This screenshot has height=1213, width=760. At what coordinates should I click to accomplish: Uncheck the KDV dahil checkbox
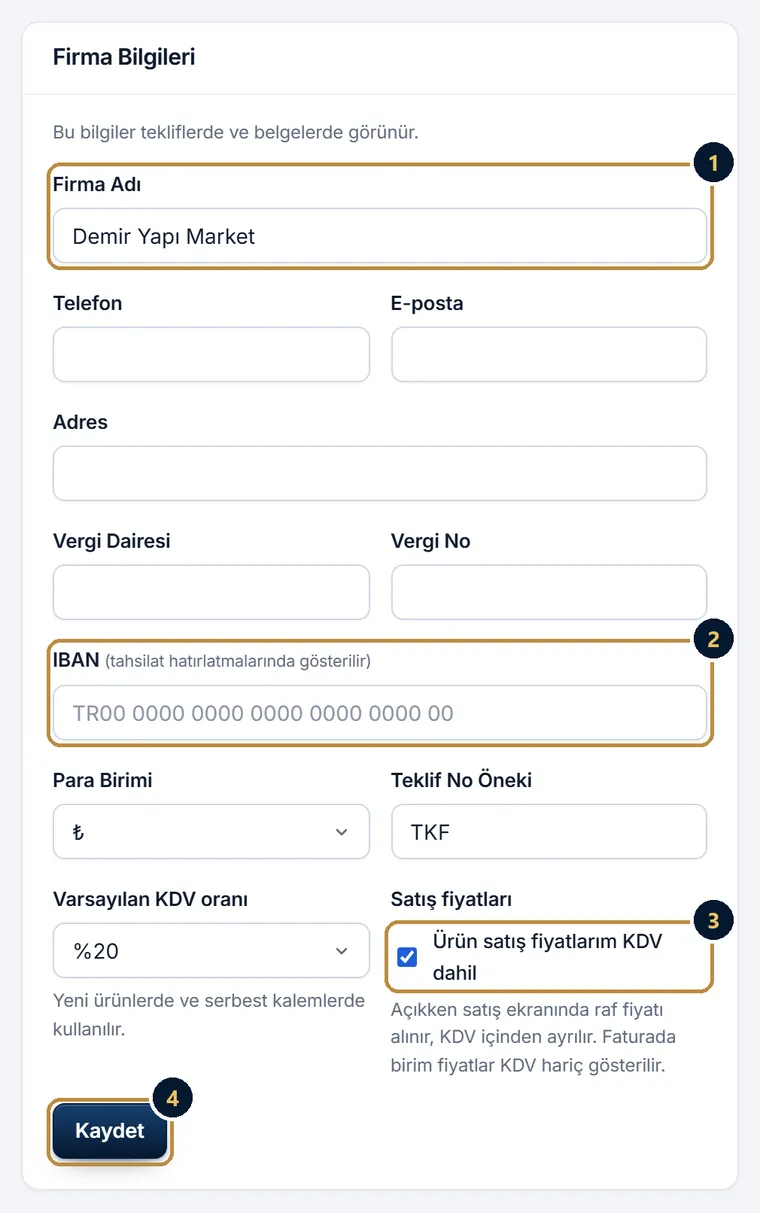(x=407, y=957)
